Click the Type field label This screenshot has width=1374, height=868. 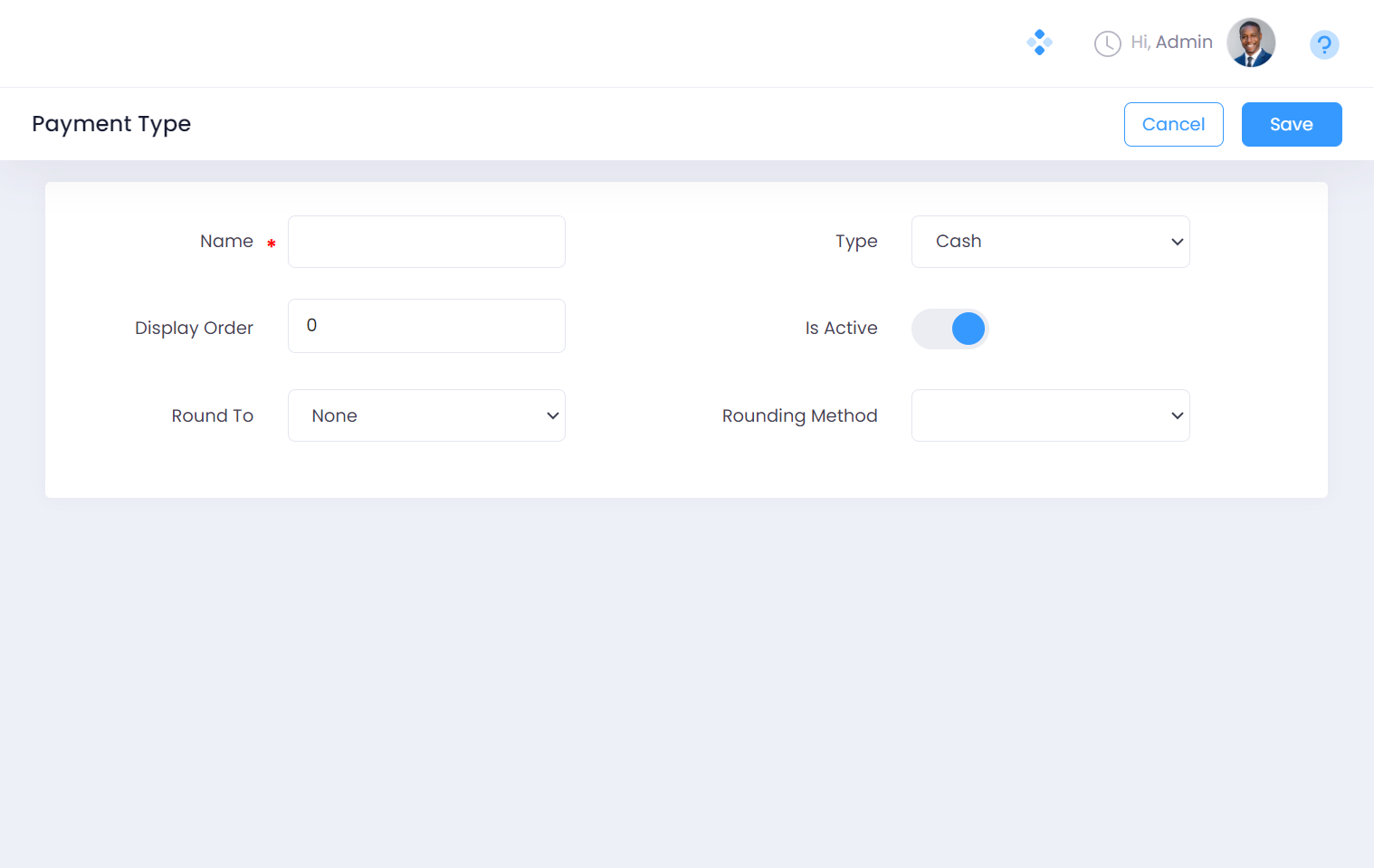pyautogui.click(x=856, y=242)
